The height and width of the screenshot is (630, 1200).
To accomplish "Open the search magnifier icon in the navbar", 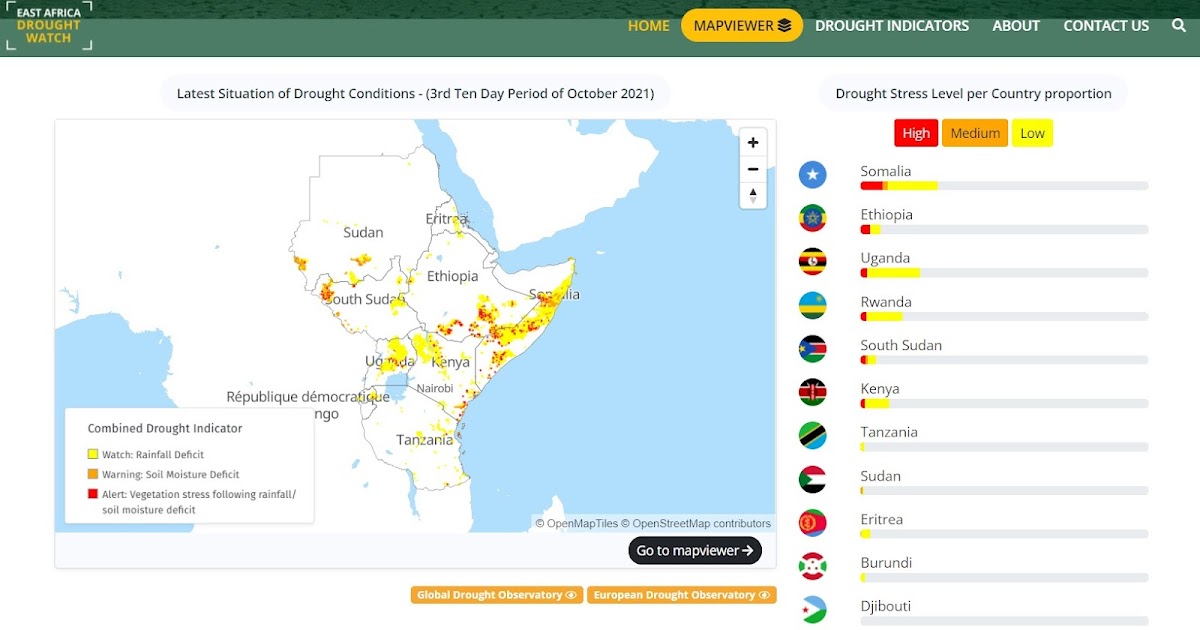I will tap(1178, 25).
